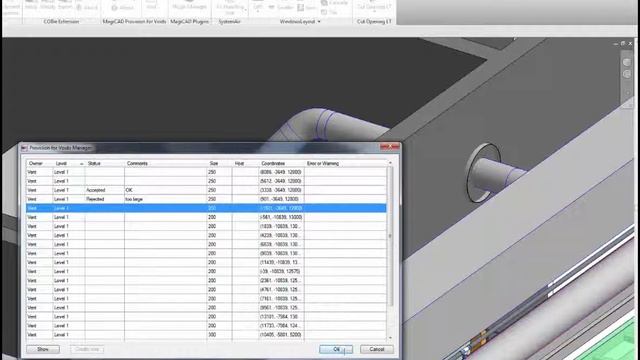
Task: Select the highlighted blue row
Action: pos(206,208)
